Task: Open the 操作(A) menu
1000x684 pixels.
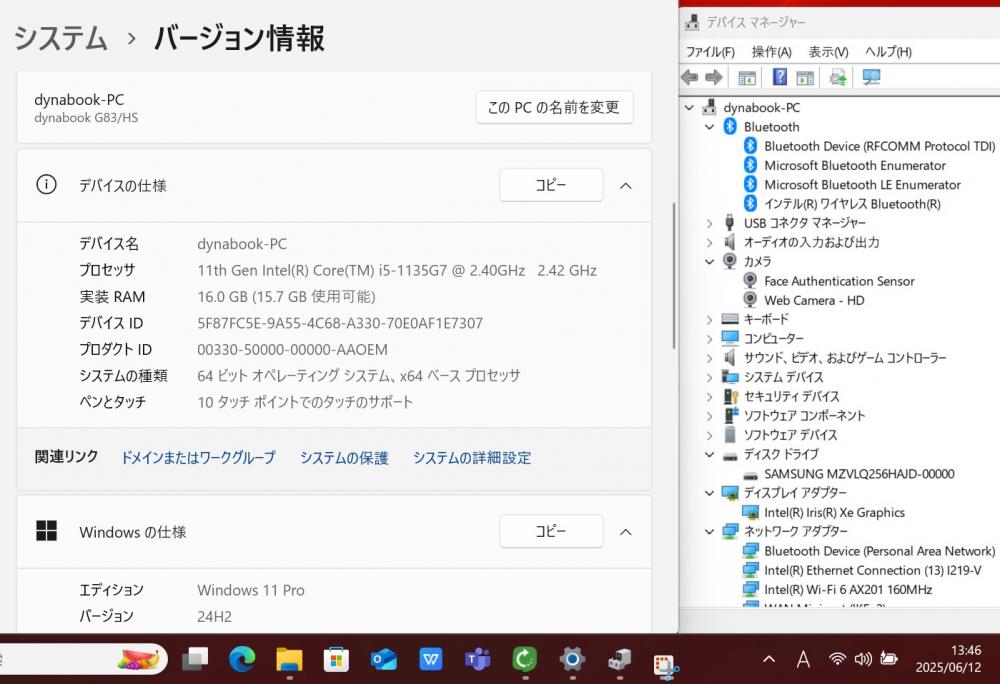Action: pyautogui.click(x=772, y=52)
